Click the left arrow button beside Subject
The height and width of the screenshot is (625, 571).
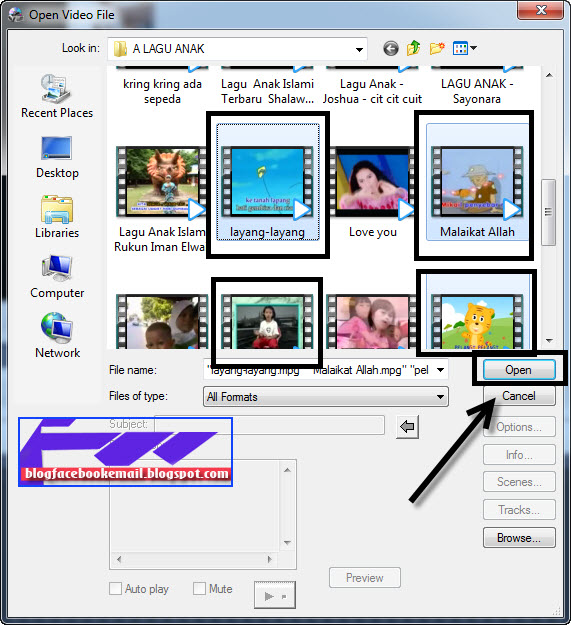[407, 427]
